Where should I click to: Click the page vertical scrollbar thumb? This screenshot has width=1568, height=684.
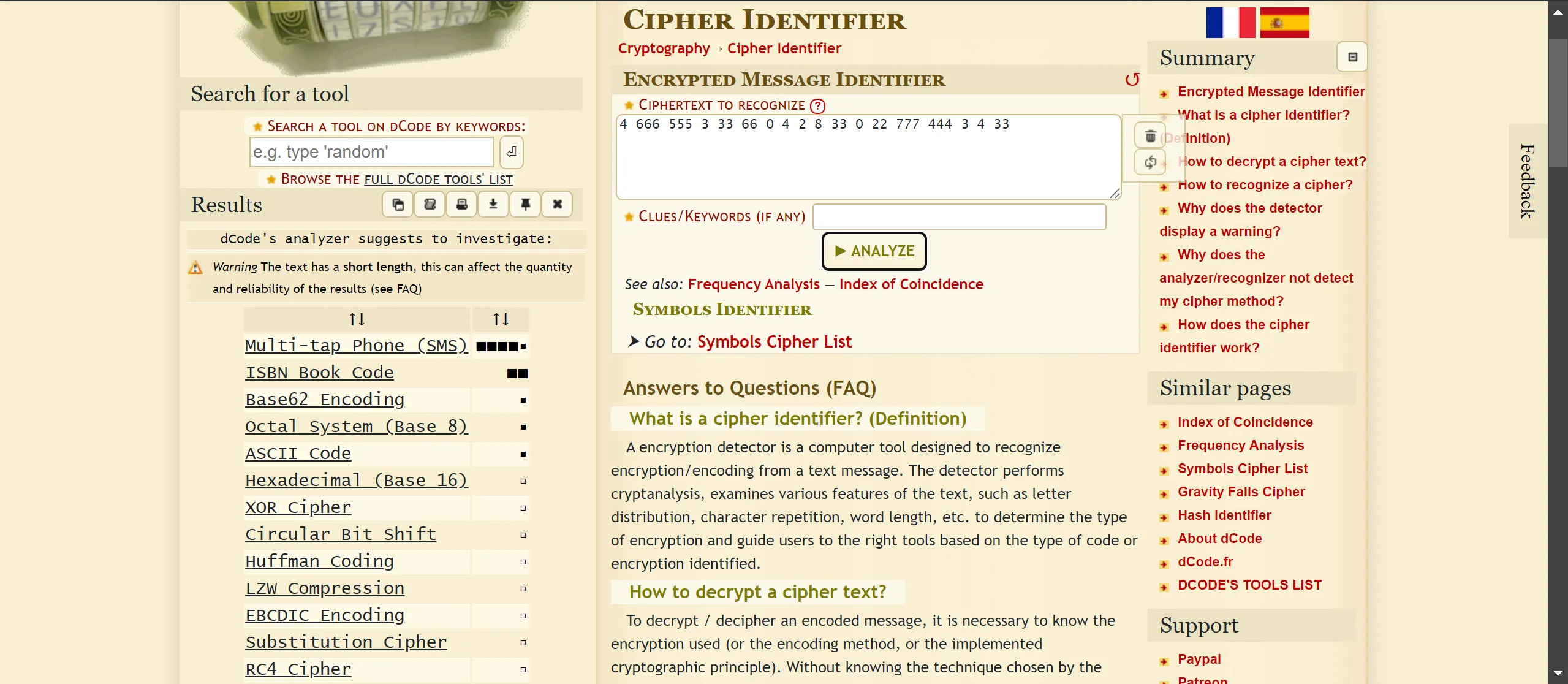(x=1558, y=102)
